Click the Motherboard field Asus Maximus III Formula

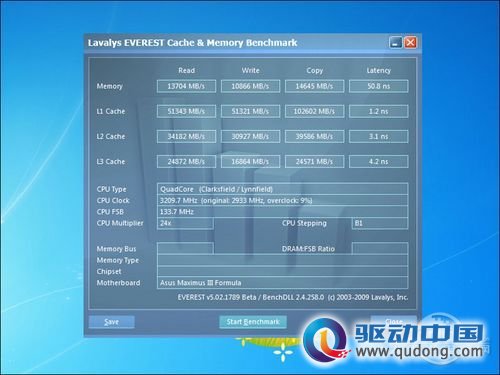point(282,283)
